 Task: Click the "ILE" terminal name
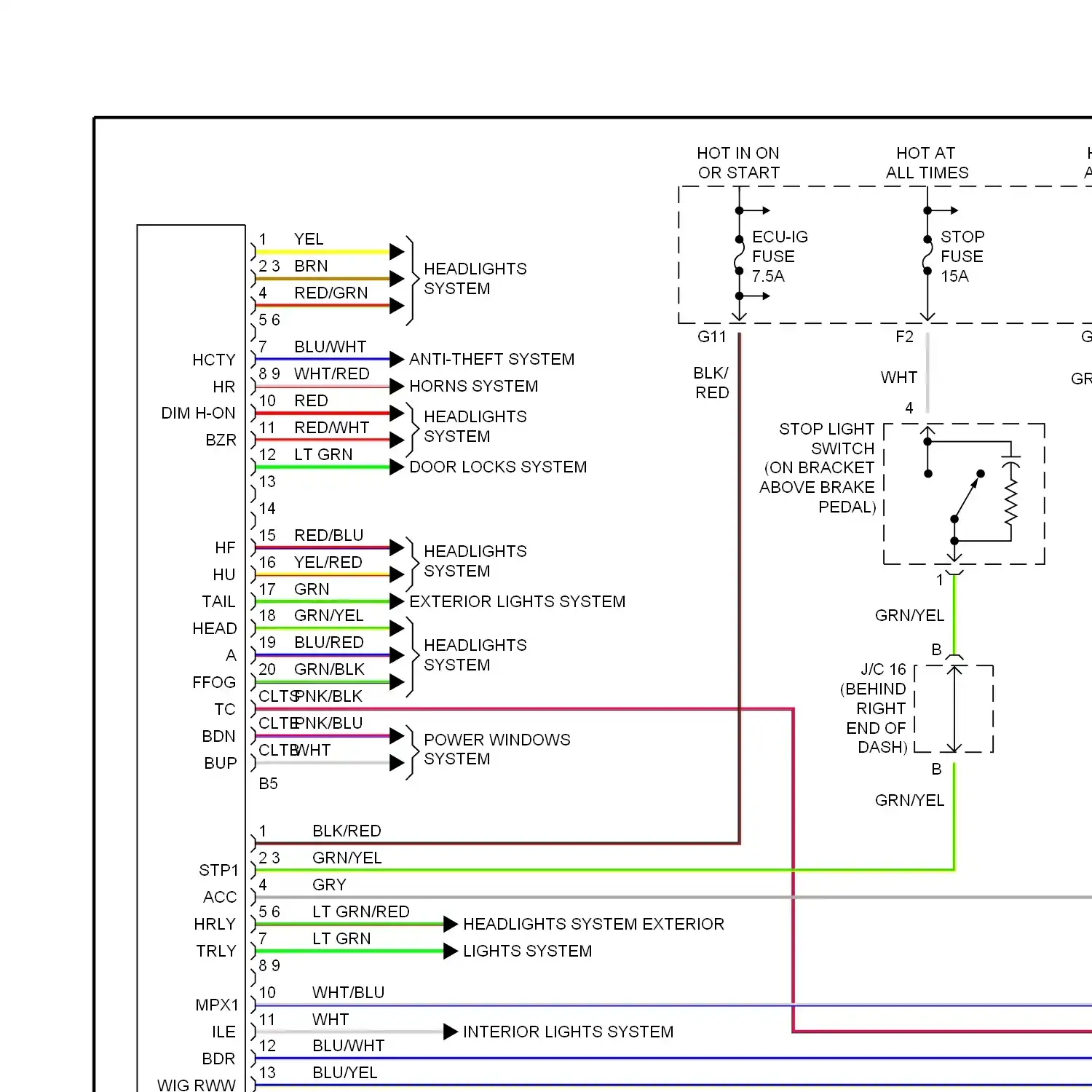223,1032
